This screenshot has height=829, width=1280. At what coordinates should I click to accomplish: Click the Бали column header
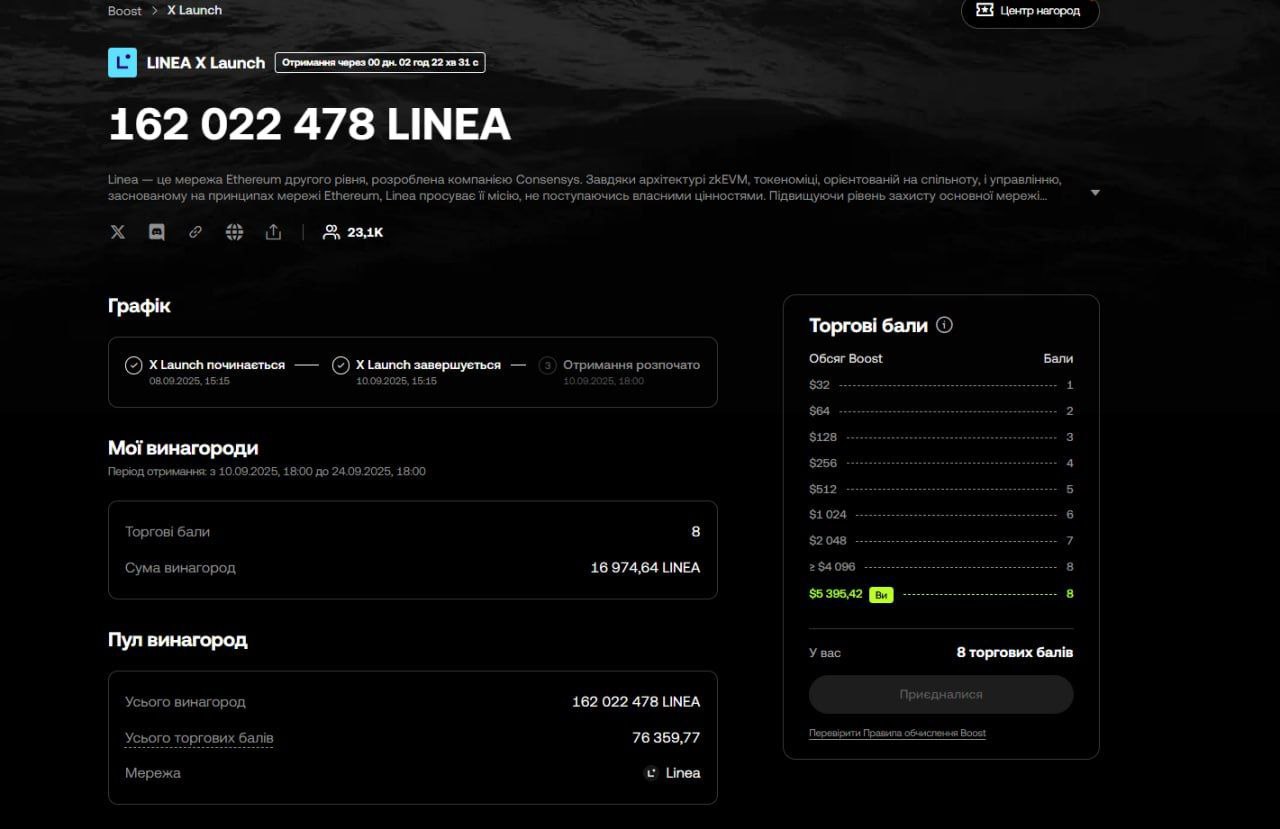1058,358
